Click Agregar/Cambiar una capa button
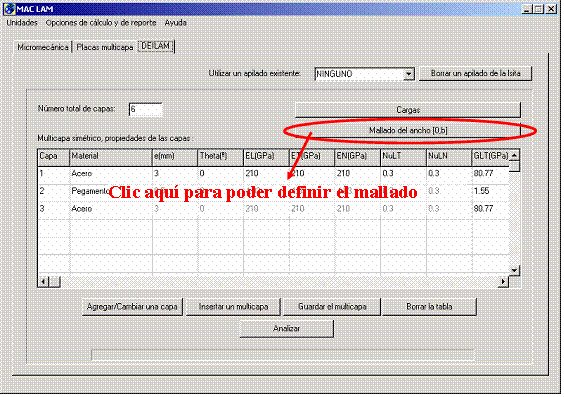Viewport: 564px width, 397px height. (132, 307)
